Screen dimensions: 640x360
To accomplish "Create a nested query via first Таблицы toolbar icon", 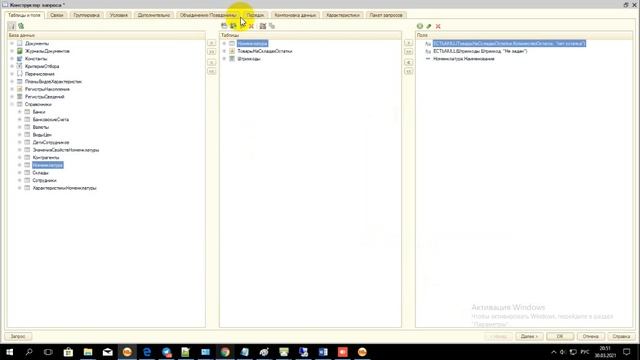I will coord(224,26).
